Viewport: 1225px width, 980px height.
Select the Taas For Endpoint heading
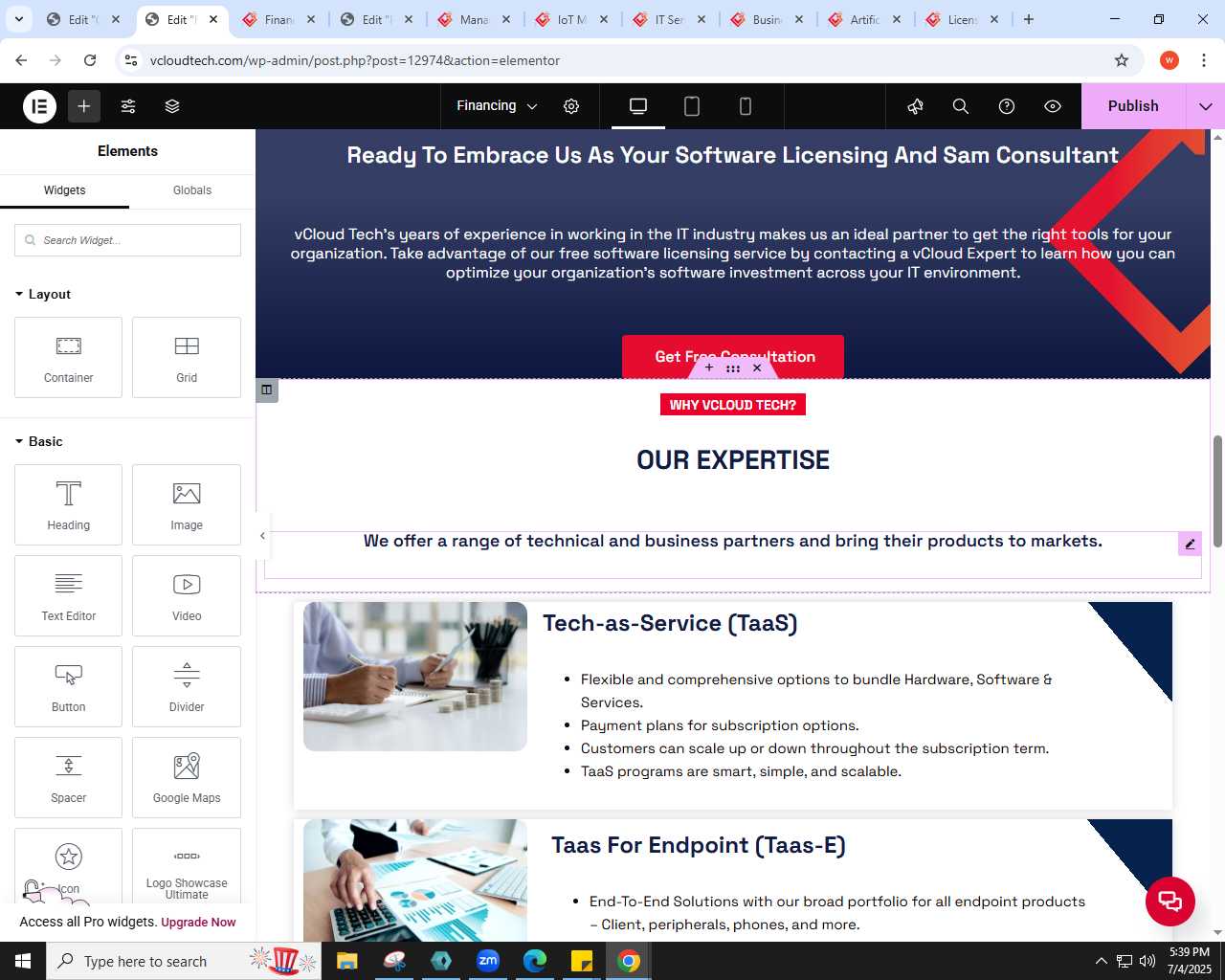tap(699, 845)
